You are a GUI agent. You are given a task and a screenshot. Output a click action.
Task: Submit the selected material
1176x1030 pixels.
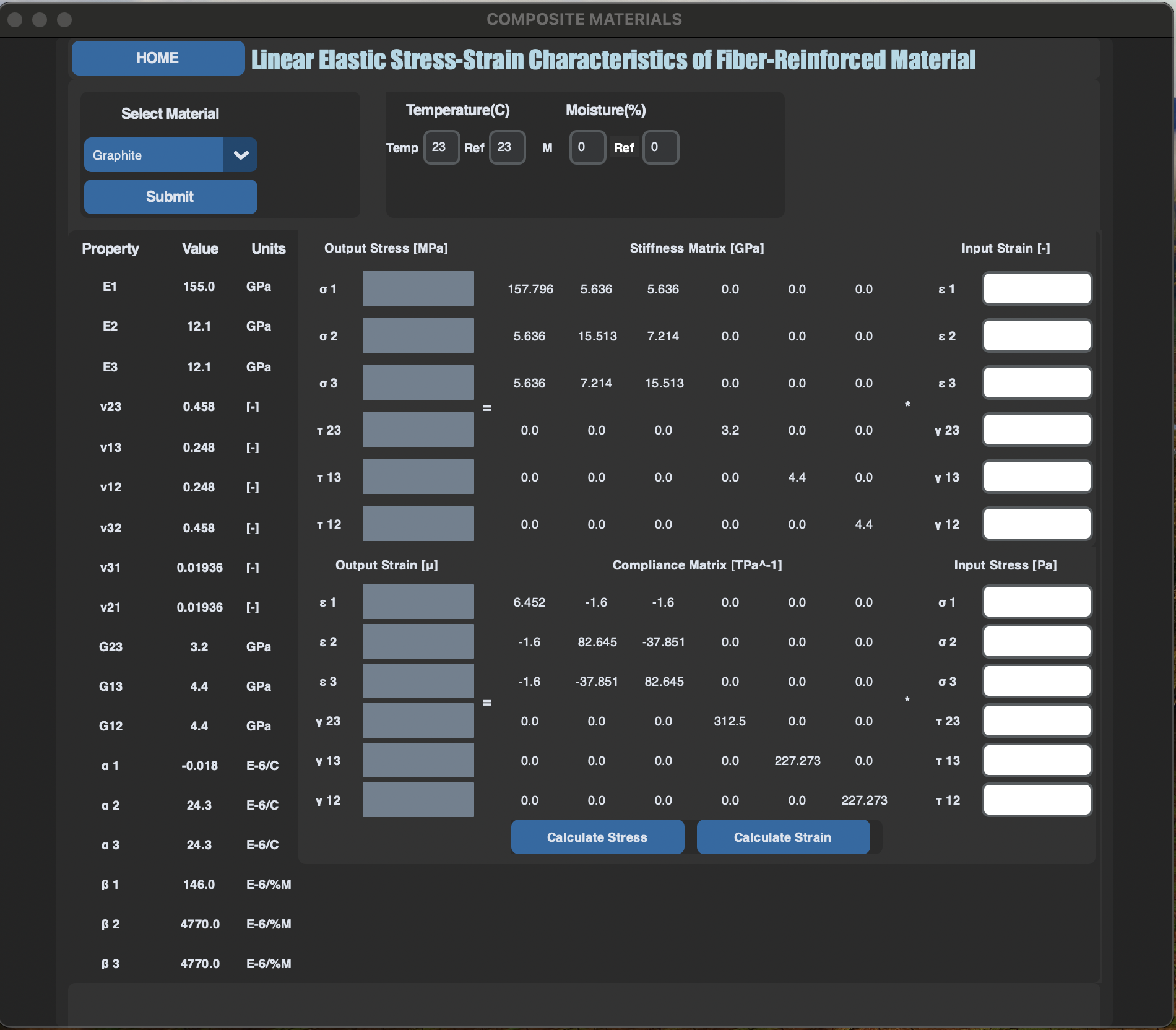(x=170, y=197)
